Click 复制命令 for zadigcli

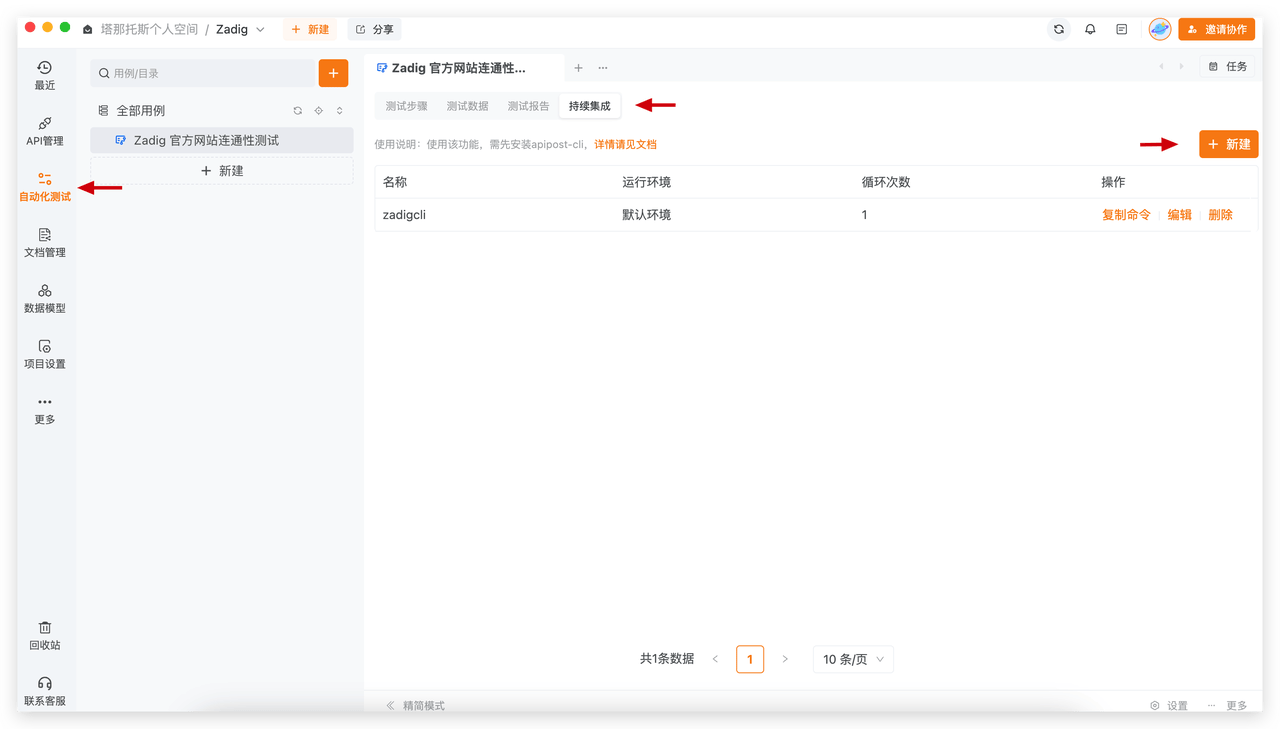(1126, 215)
